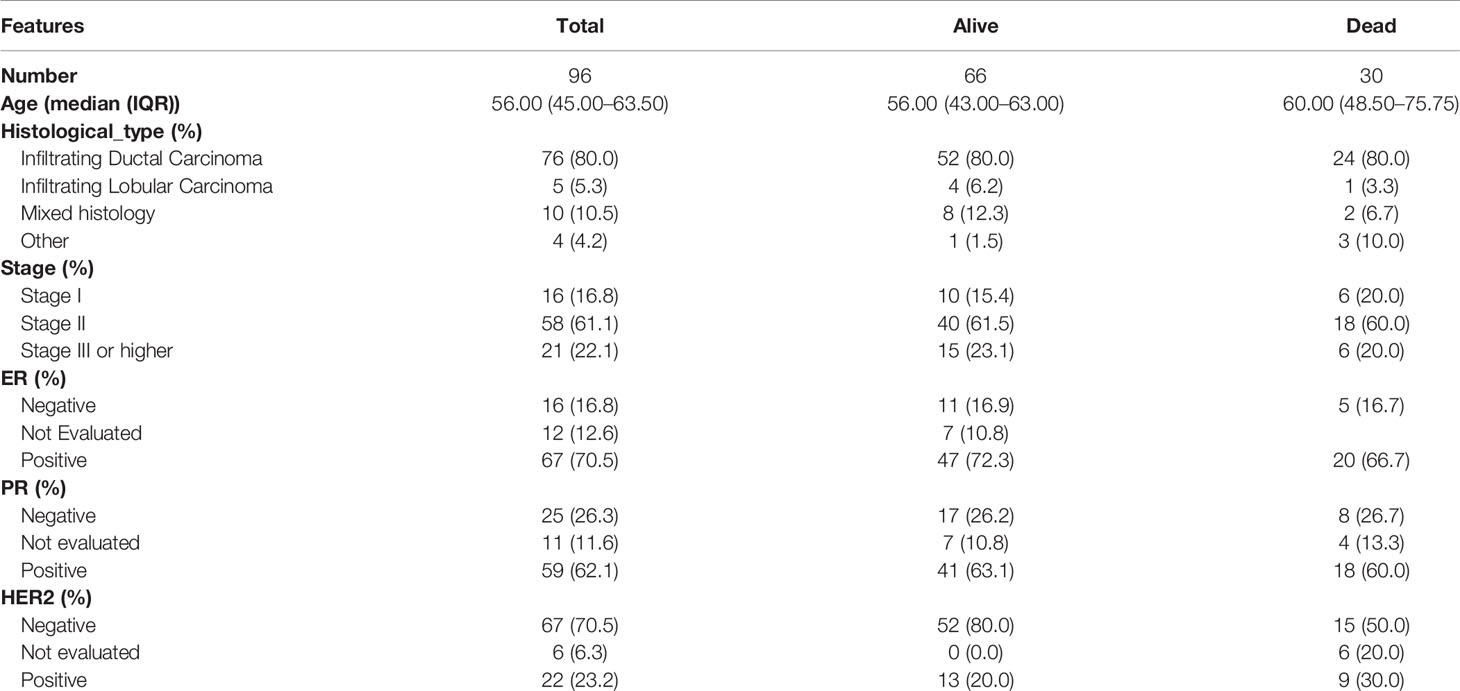The height and width of the screenshot is (691, 1460).
Task: Click Total ER Positive value 67 (70.5)
Action: click(580, 460)
